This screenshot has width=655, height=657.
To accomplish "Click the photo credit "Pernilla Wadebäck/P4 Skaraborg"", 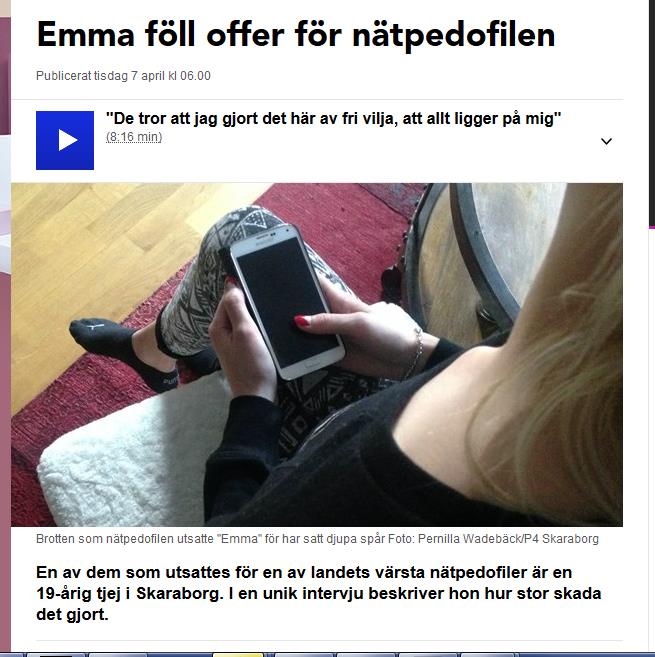I will point(508,539).
